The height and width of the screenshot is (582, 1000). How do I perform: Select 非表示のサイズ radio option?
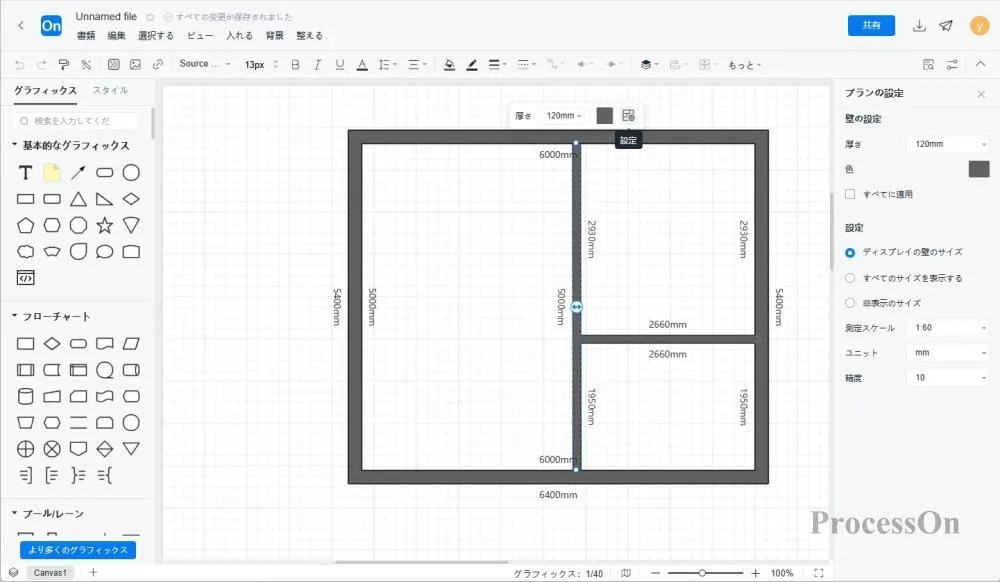pos(850,303)
